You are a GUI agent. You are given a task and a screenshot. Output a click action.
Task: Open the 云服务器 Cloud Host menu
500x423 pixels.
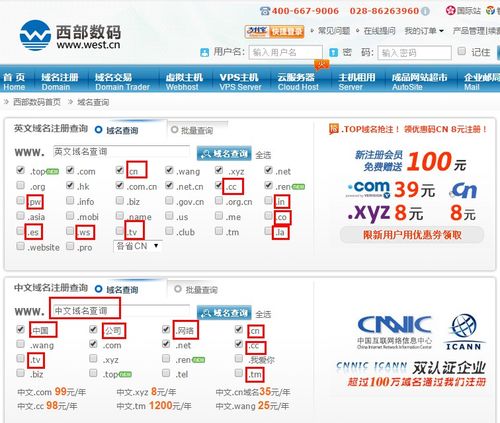[298, 82]
